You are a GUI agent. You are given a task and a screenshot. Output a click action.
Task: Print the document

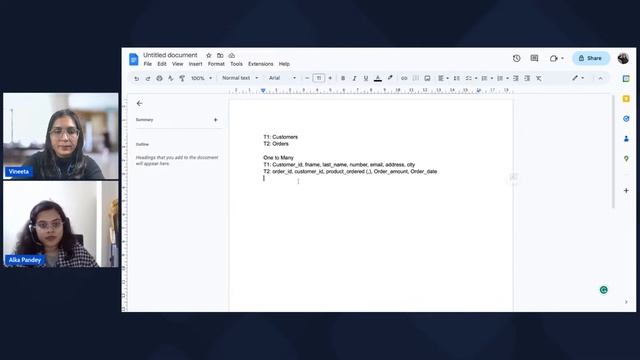[x=159, y=78]
